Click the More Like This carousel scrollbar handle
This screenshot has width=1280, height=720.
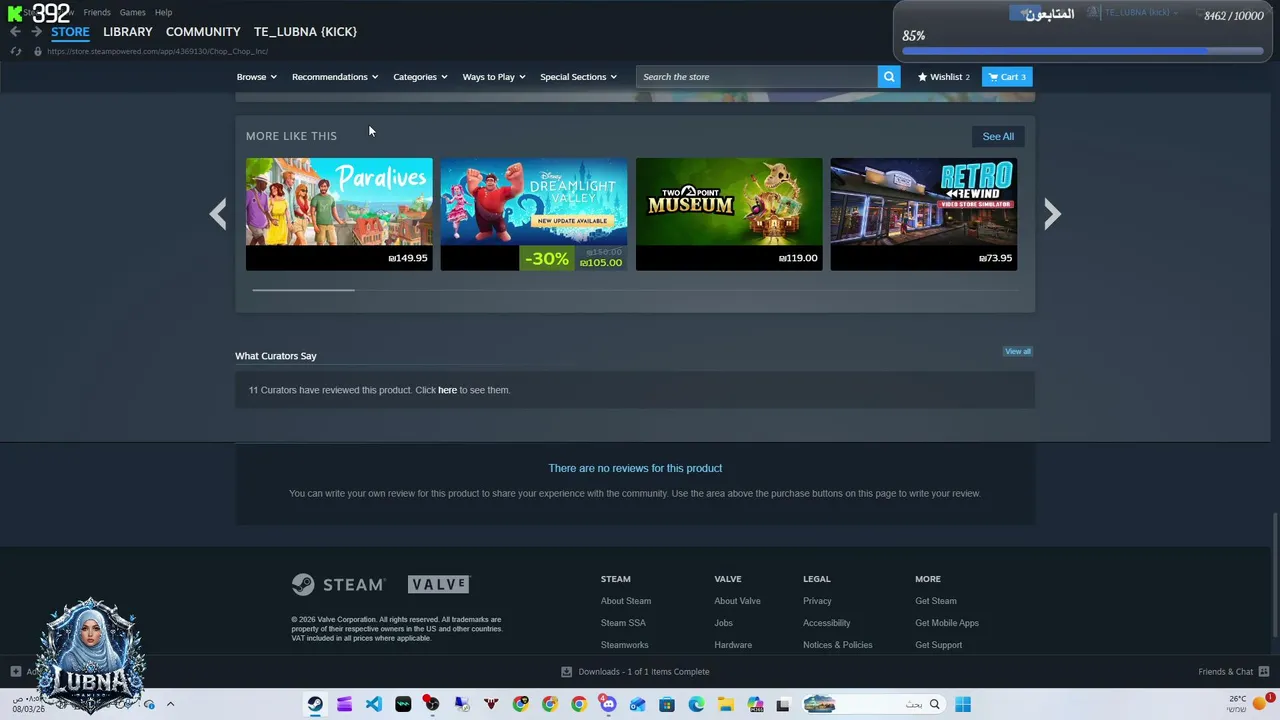[x=303, y=290]
